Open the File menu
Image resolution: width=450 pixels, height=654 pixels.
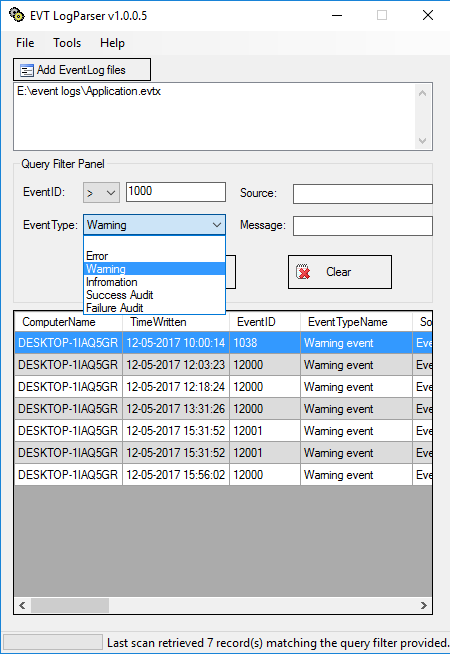point(25,43)
